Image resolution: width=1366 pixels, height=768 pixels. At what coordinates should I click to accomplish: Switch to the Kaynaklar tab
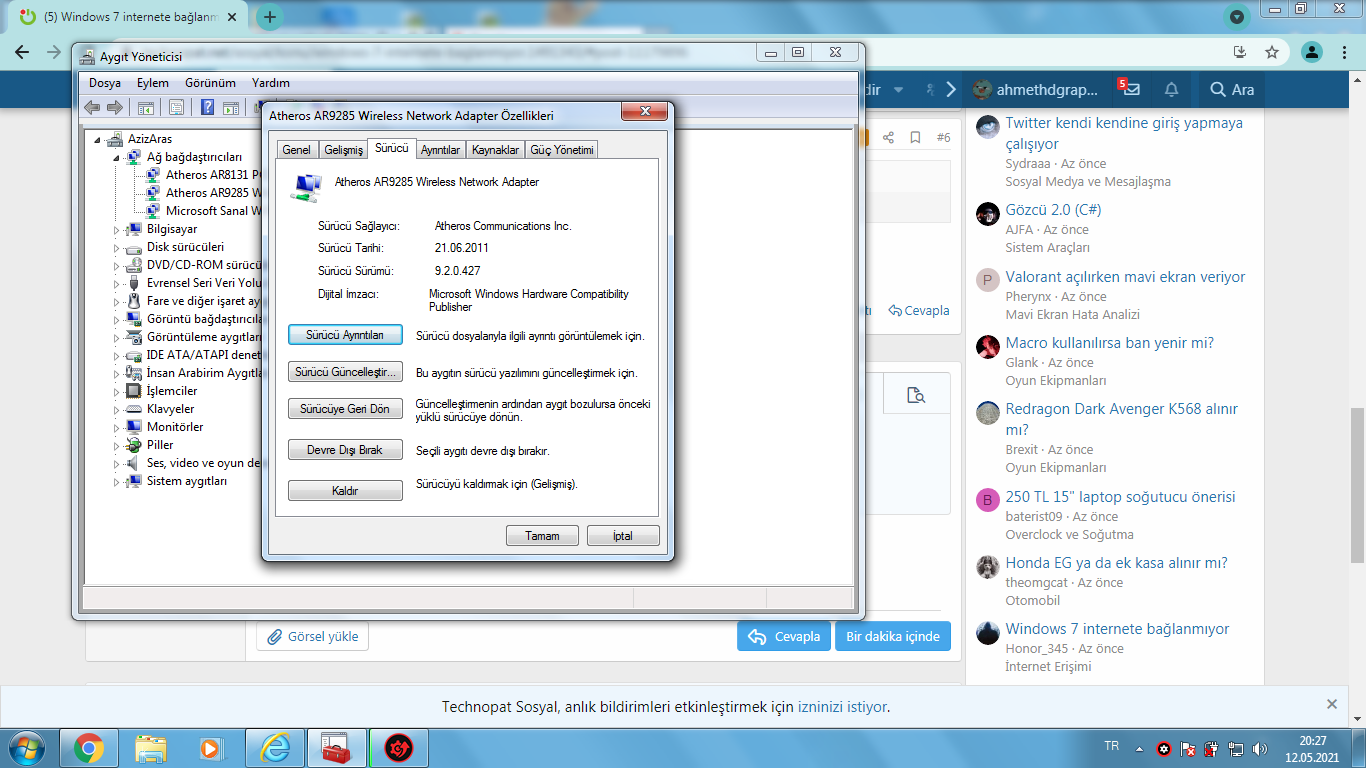click(495, 150)
